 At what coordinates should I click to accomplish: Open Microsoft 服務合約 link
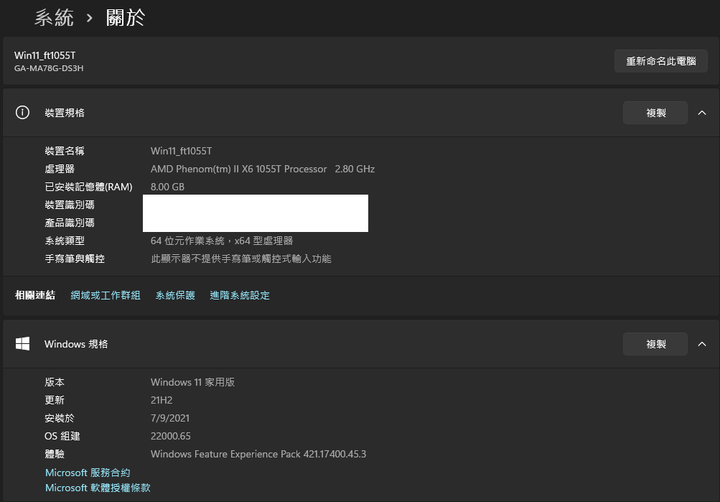click(88, 473)
